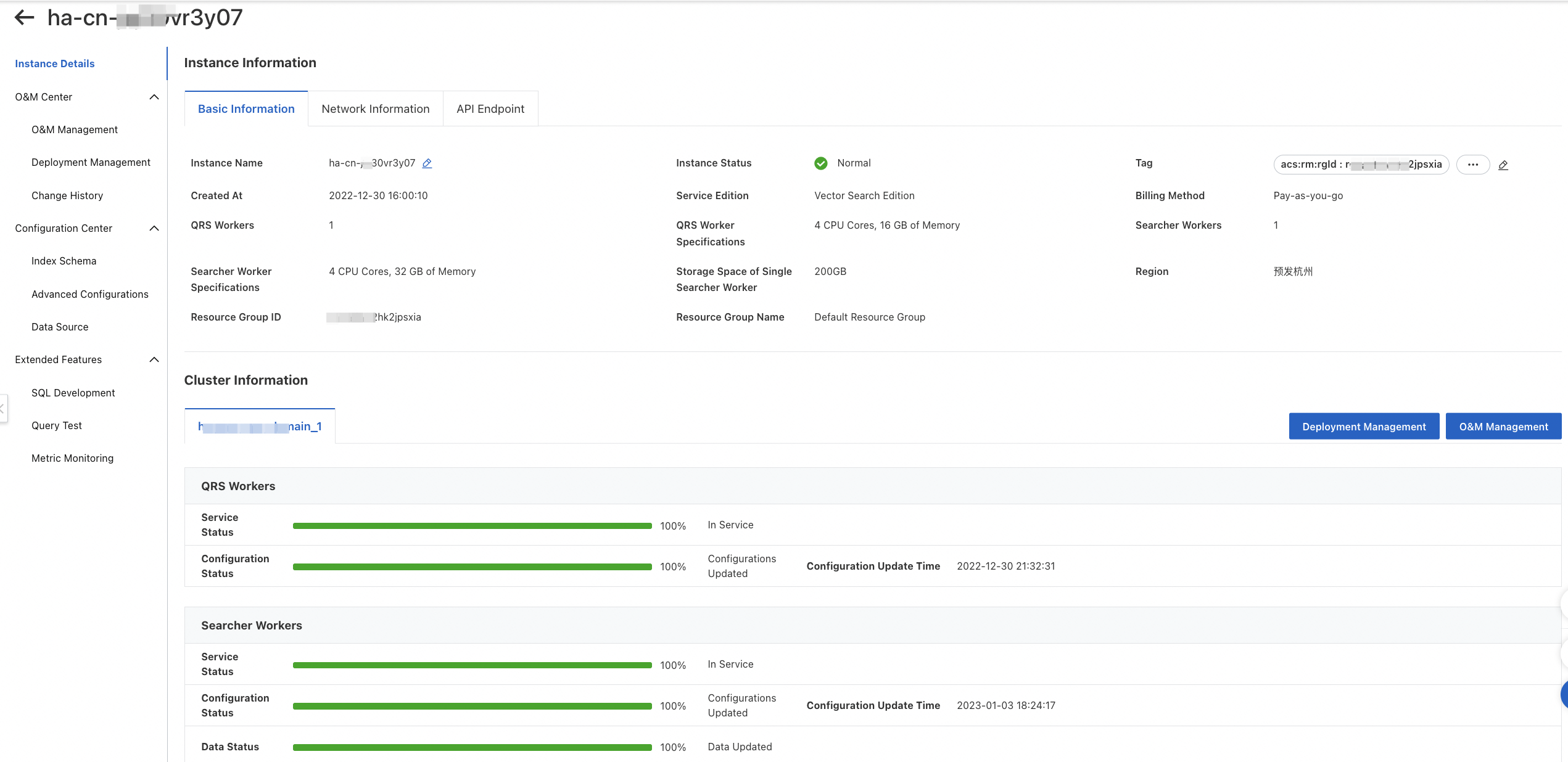Click the O&M Management blue button
This screenshot has width=1568, height=762.
click(1503, 427)
